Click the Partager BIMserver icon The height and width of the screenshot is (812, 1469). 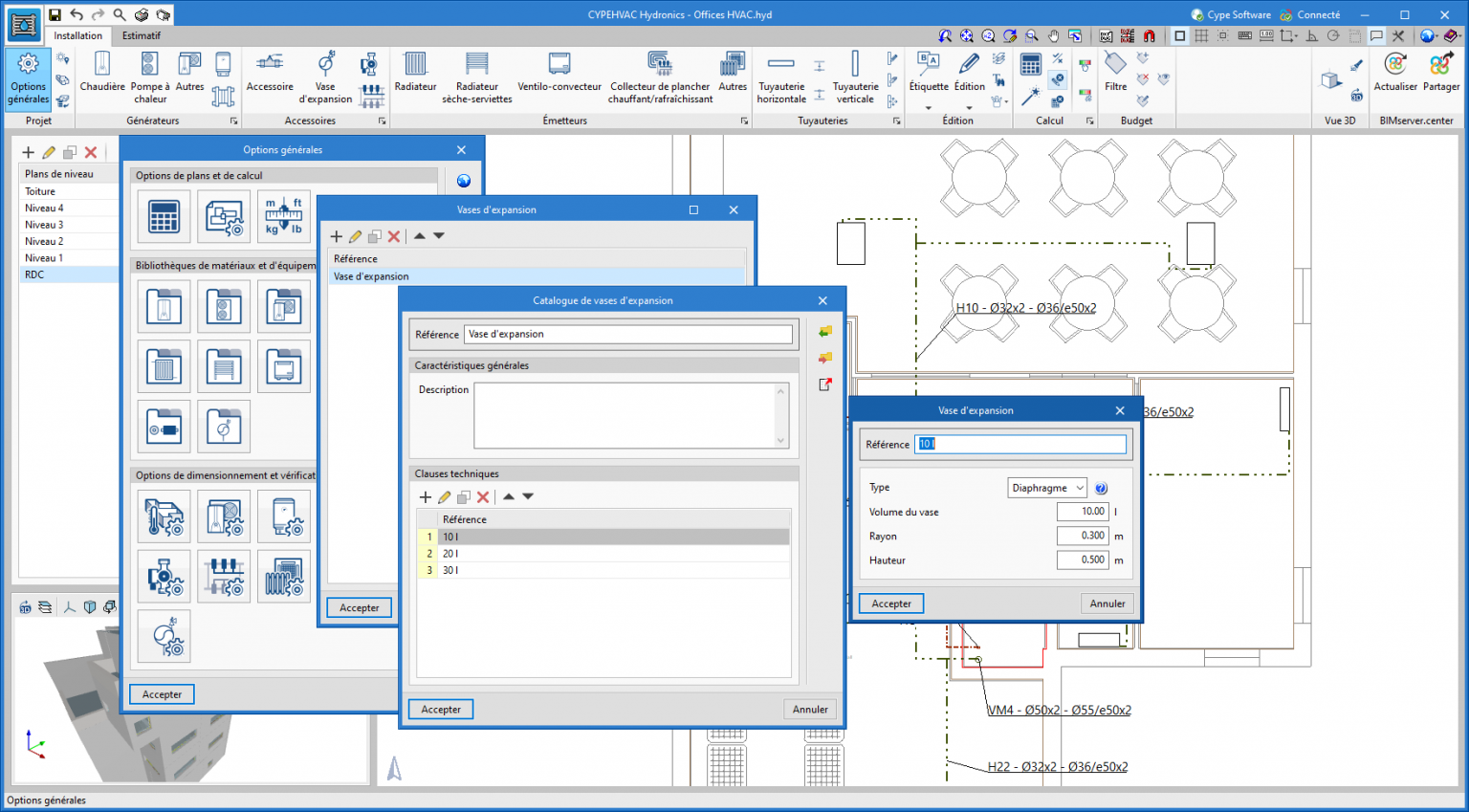point(1441,73)
